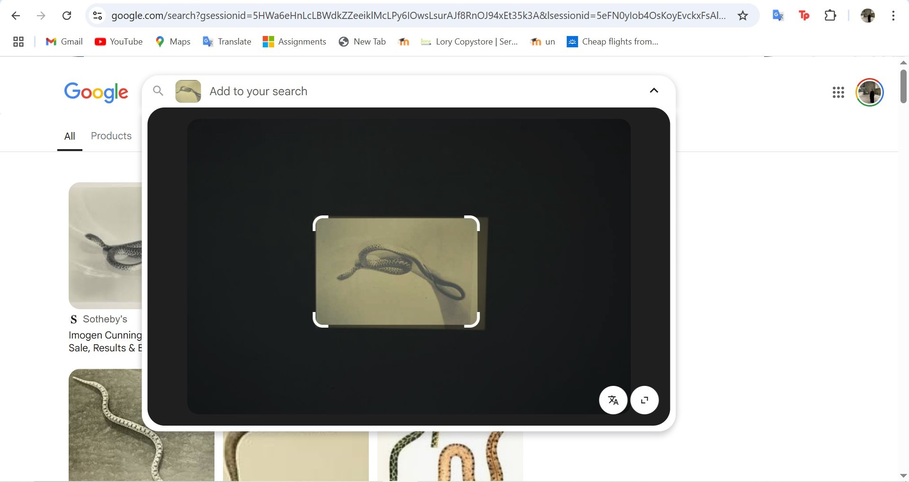Select the All results tab
The image size is (909, 482).
click(x=69, y=136)
